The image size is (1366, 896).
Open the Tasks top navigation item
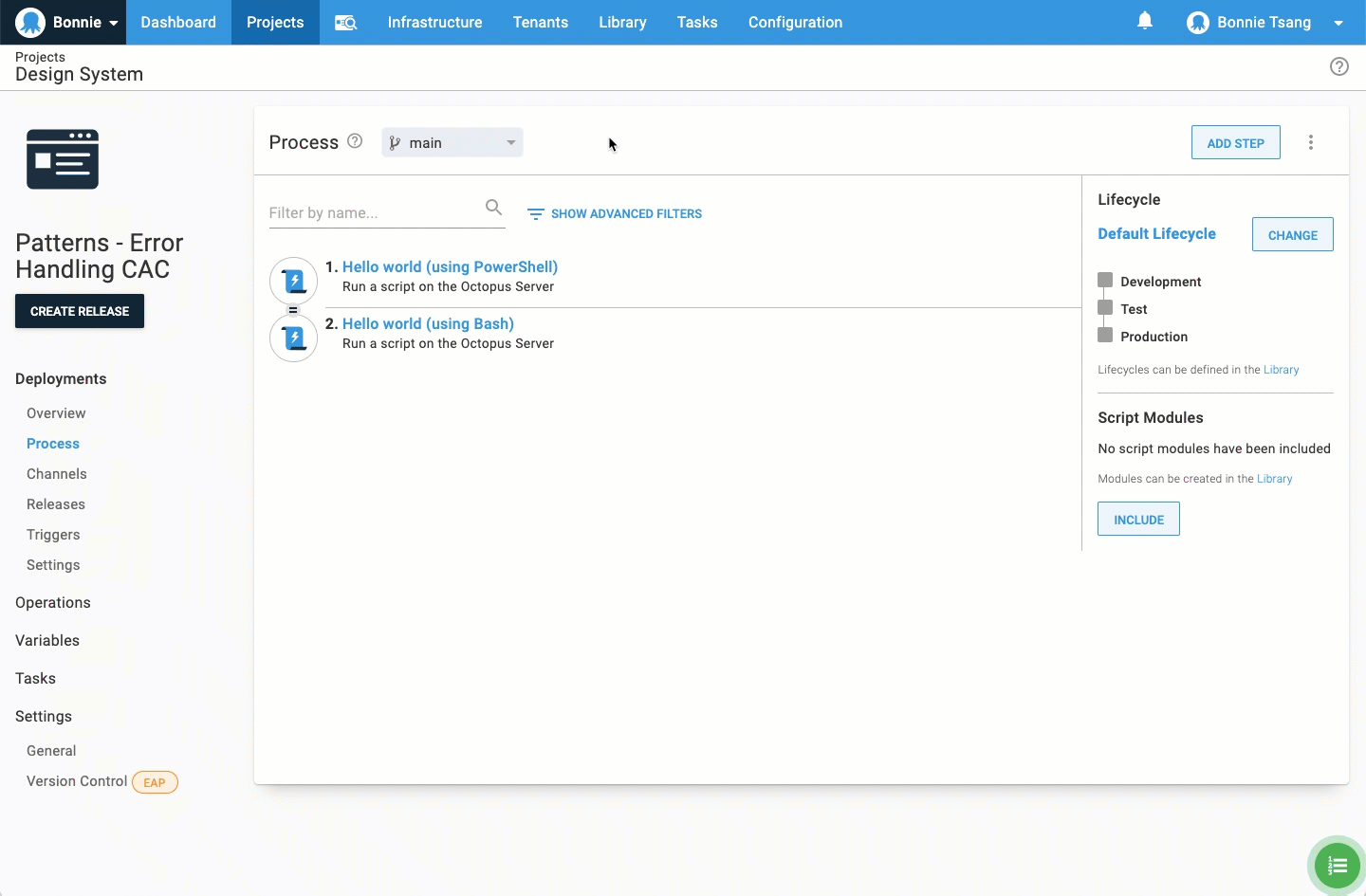[697, 22]
